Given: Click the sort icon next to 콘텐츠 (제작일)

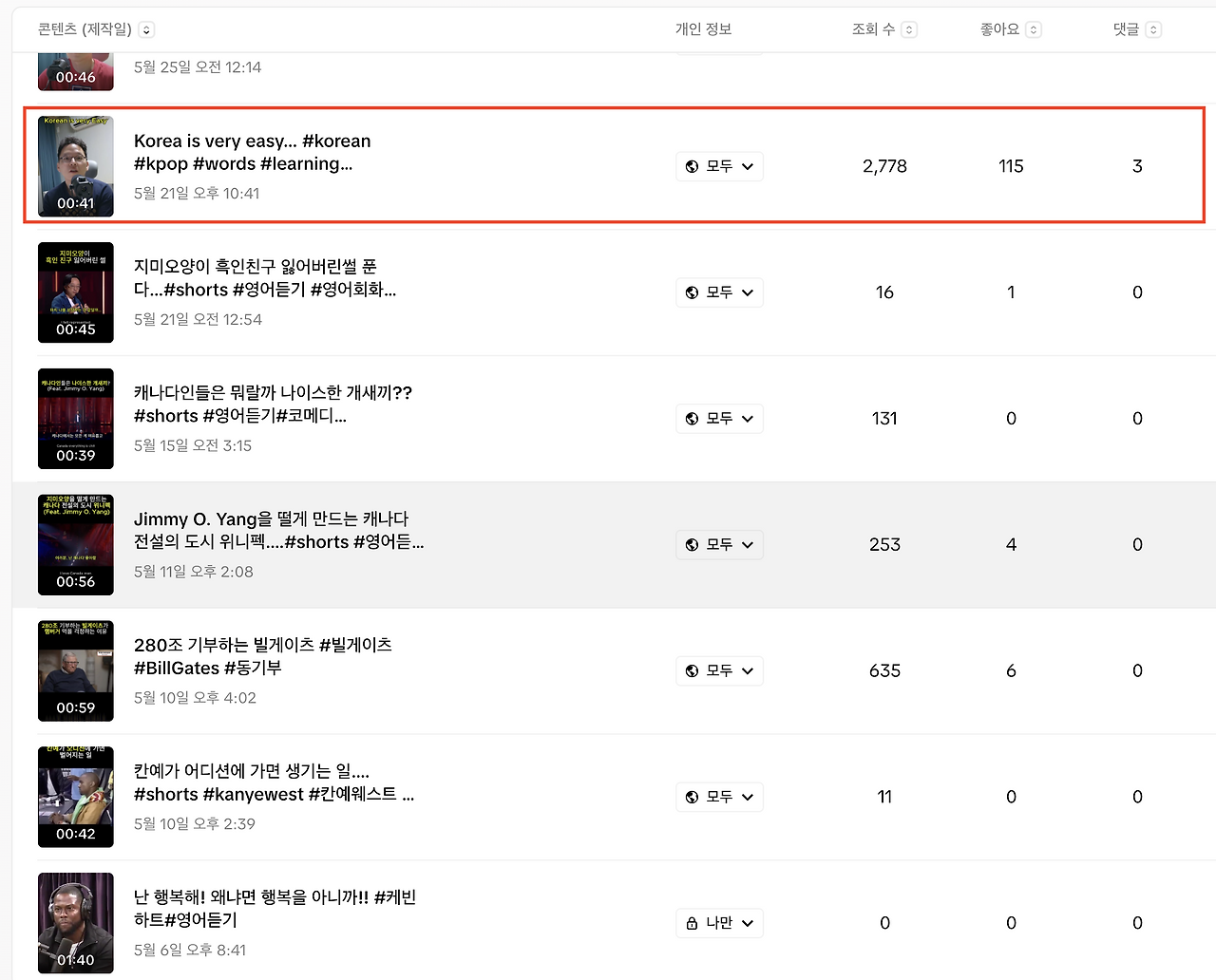Looking at the screenshot, I should (x=146, y=29).
